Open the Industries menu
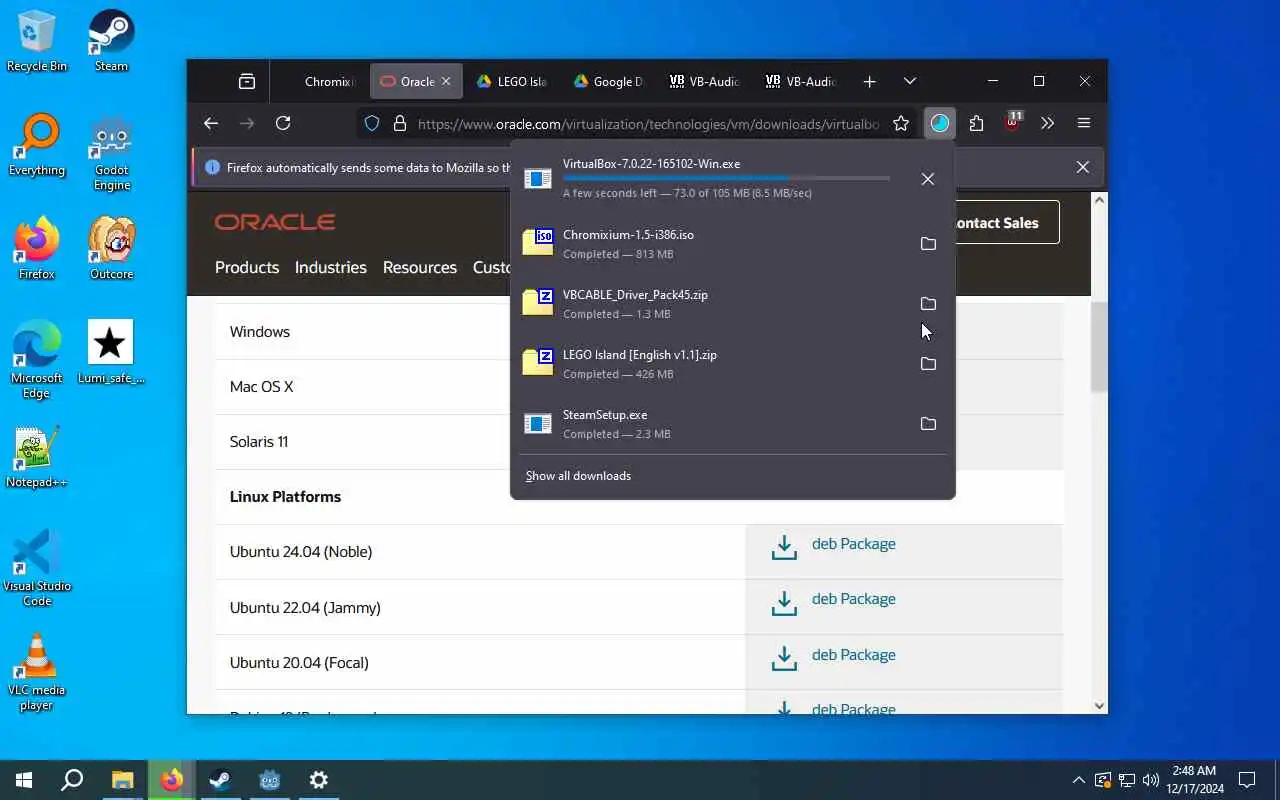 330,268
